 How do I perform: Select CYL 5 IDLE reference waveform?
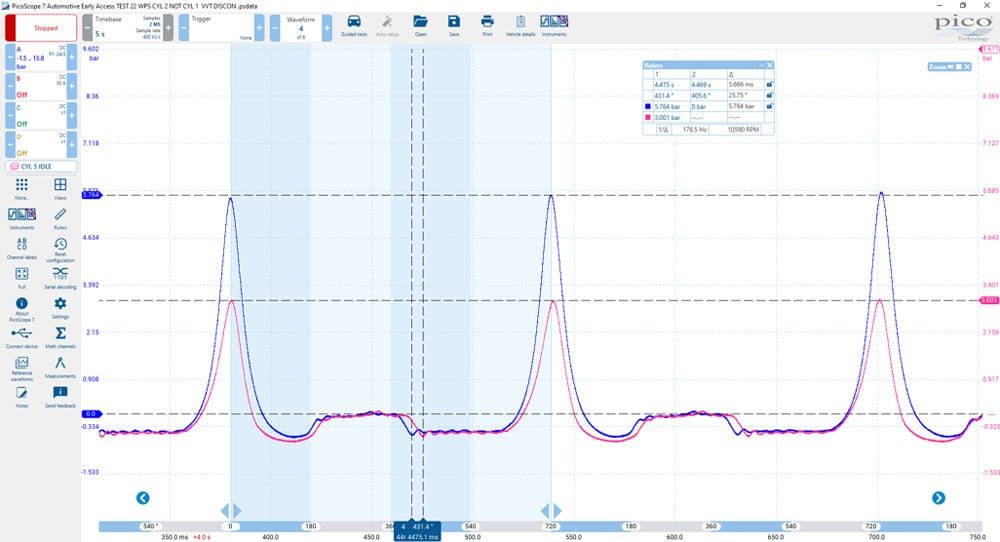(x=41, y=166)
